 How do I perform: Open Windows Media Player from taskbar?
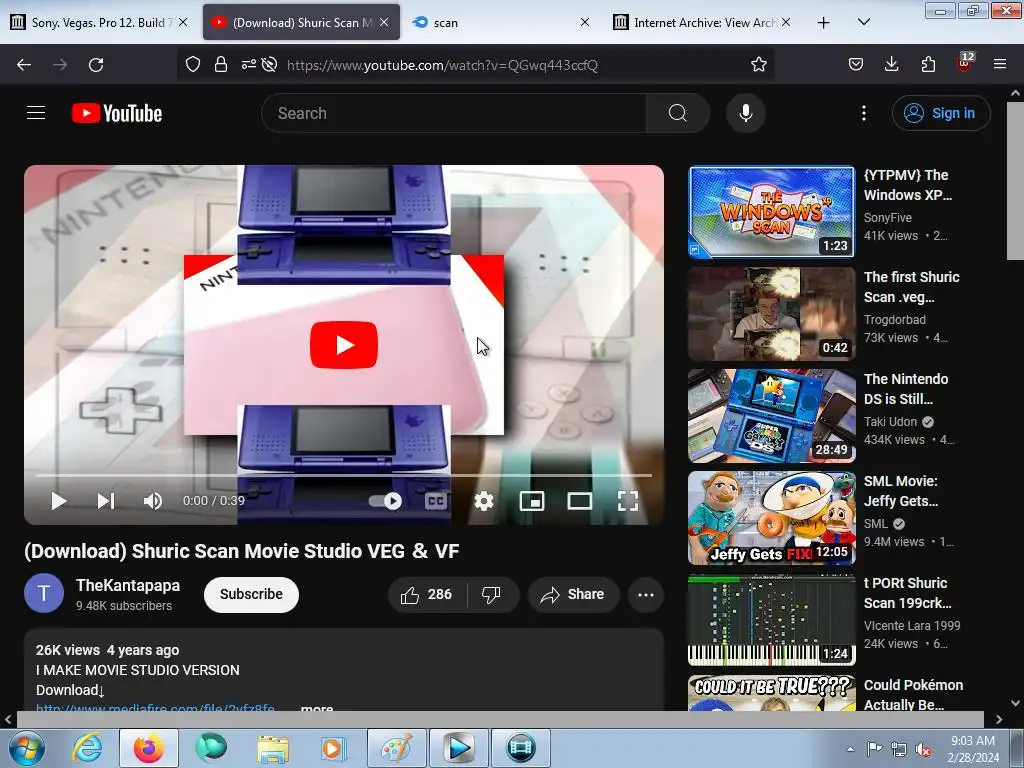(332, 748)
